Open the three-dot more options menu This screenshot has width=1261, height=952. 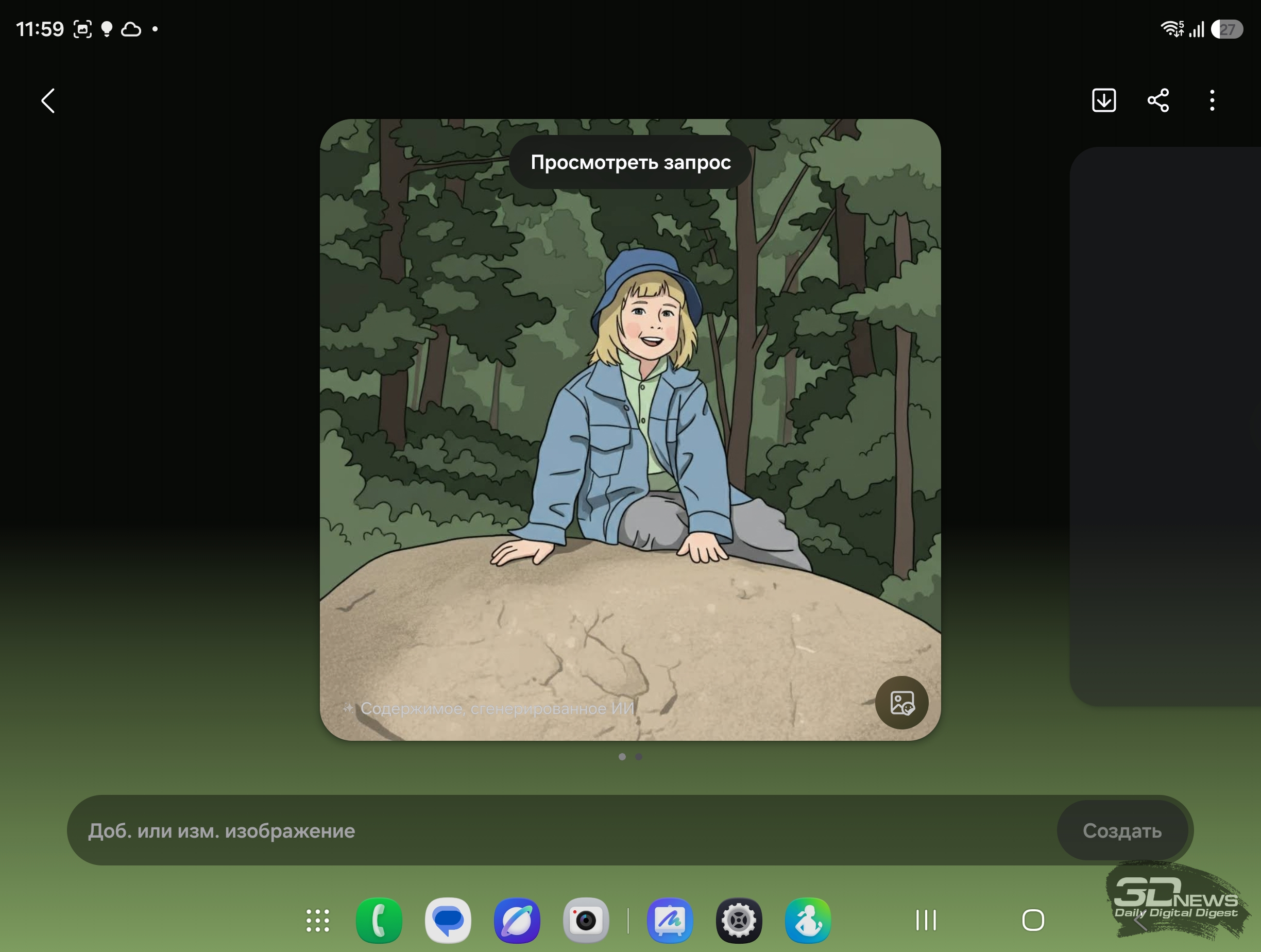[1212, 100]
